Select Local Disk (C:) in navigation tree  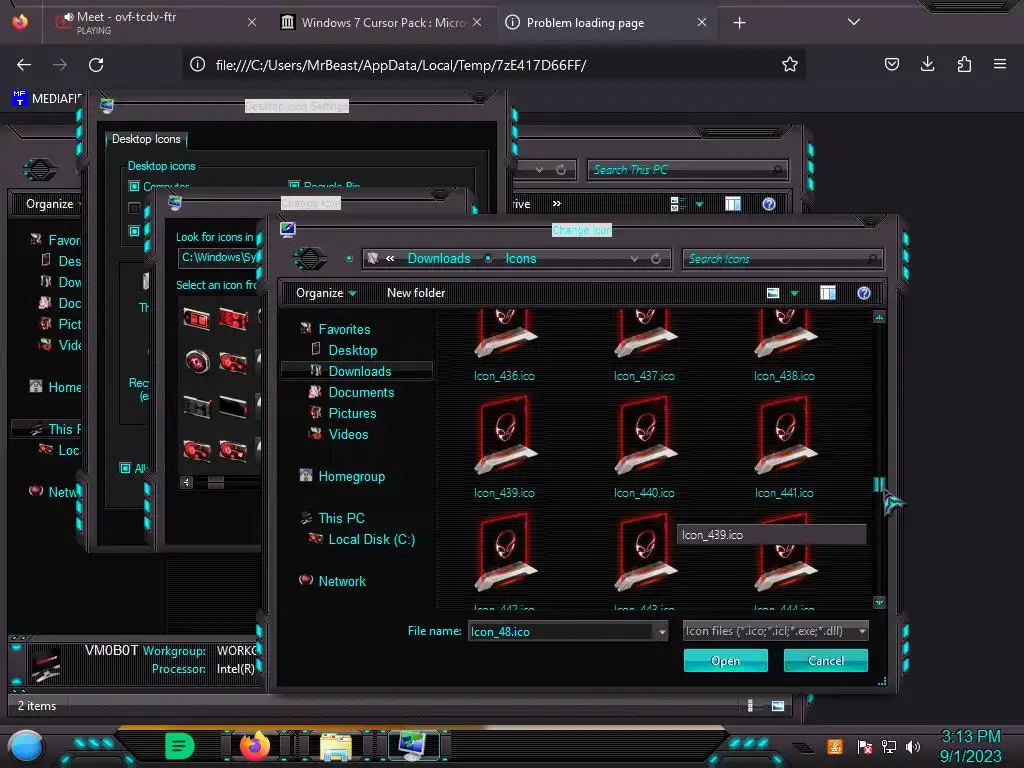tap(372, 539)
